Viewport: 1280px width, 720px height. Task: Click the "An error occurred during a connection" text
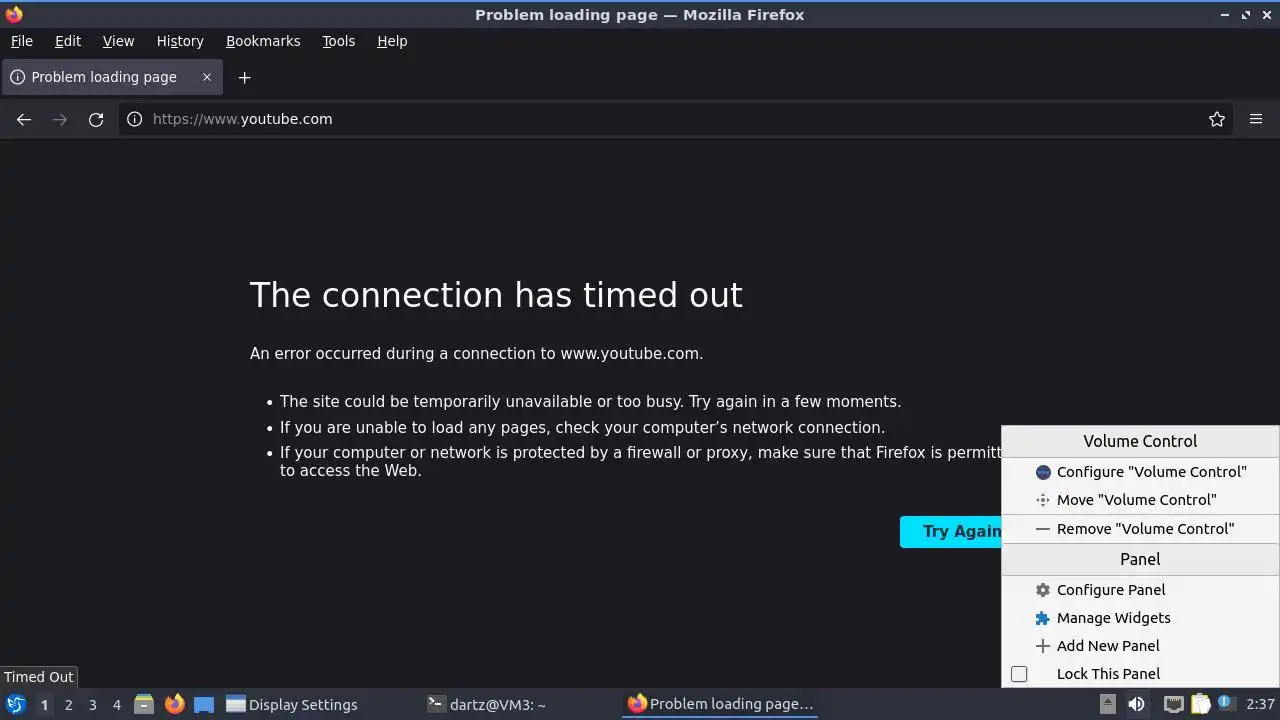(476, 354)
